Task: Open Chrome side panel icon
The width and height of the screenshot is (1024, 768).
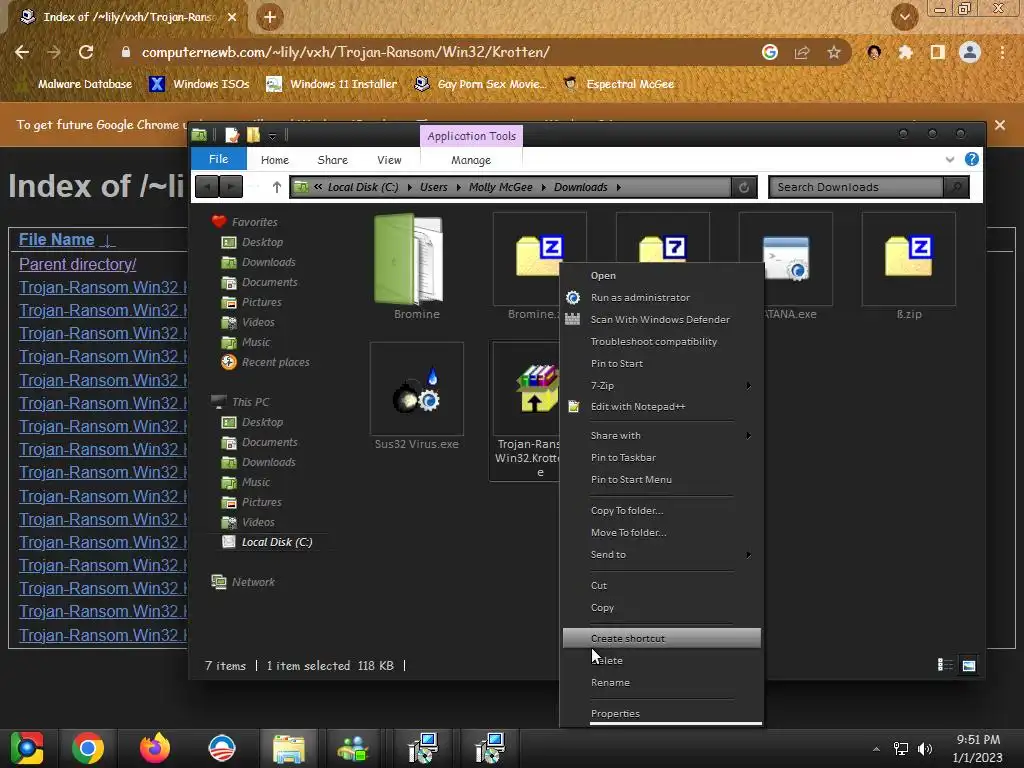Action: [x=938, y=52]
